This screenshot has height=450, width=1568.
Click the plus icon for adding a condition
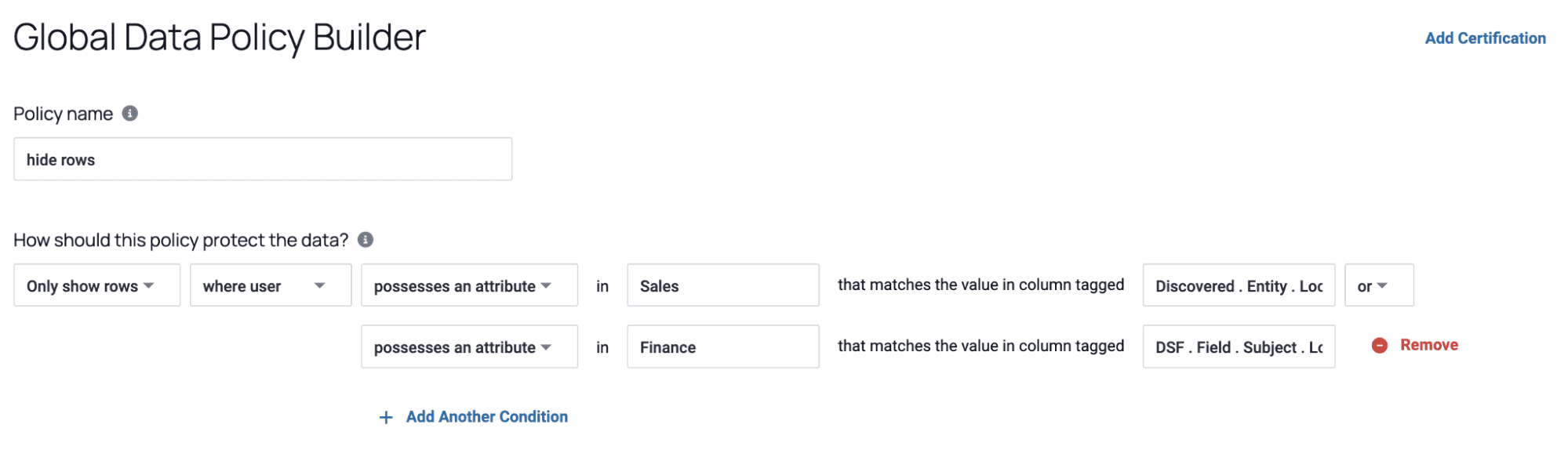pyautogui.click(x=386, y=418)
